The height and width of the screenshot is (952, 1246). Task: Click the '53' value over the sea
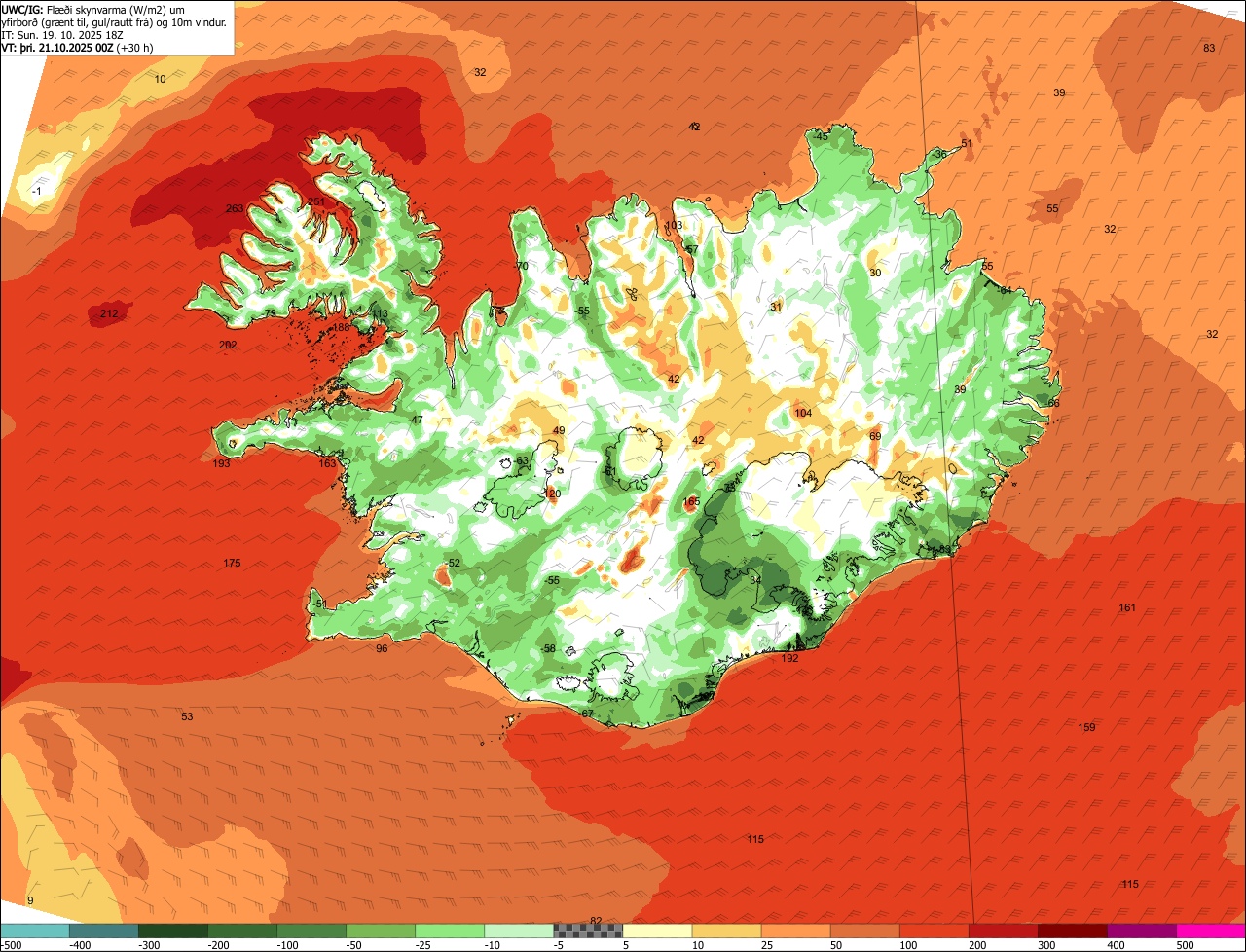click(187, 716)
